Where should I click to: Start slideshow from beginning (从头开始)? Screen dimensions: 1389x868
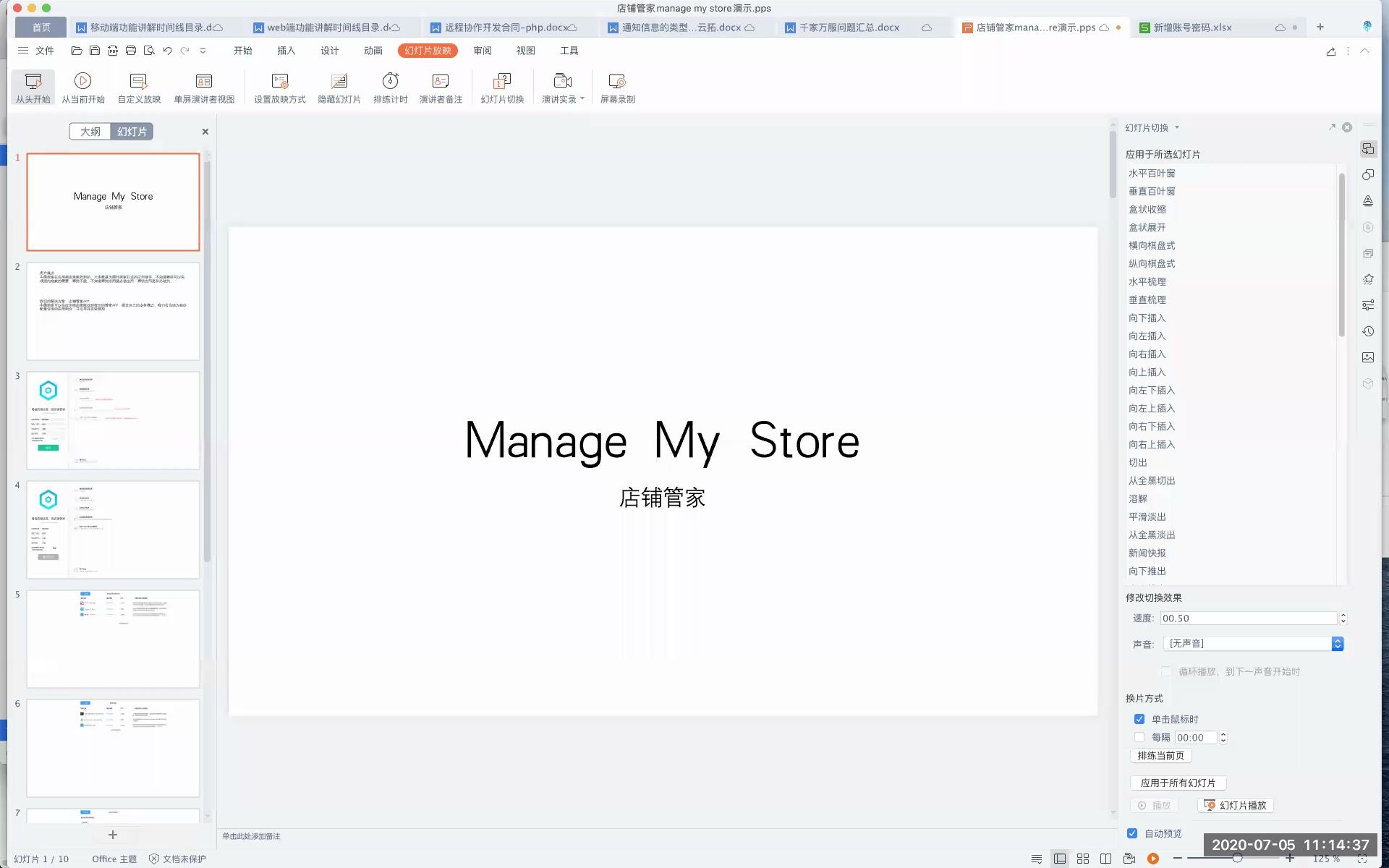pos(33,87)
